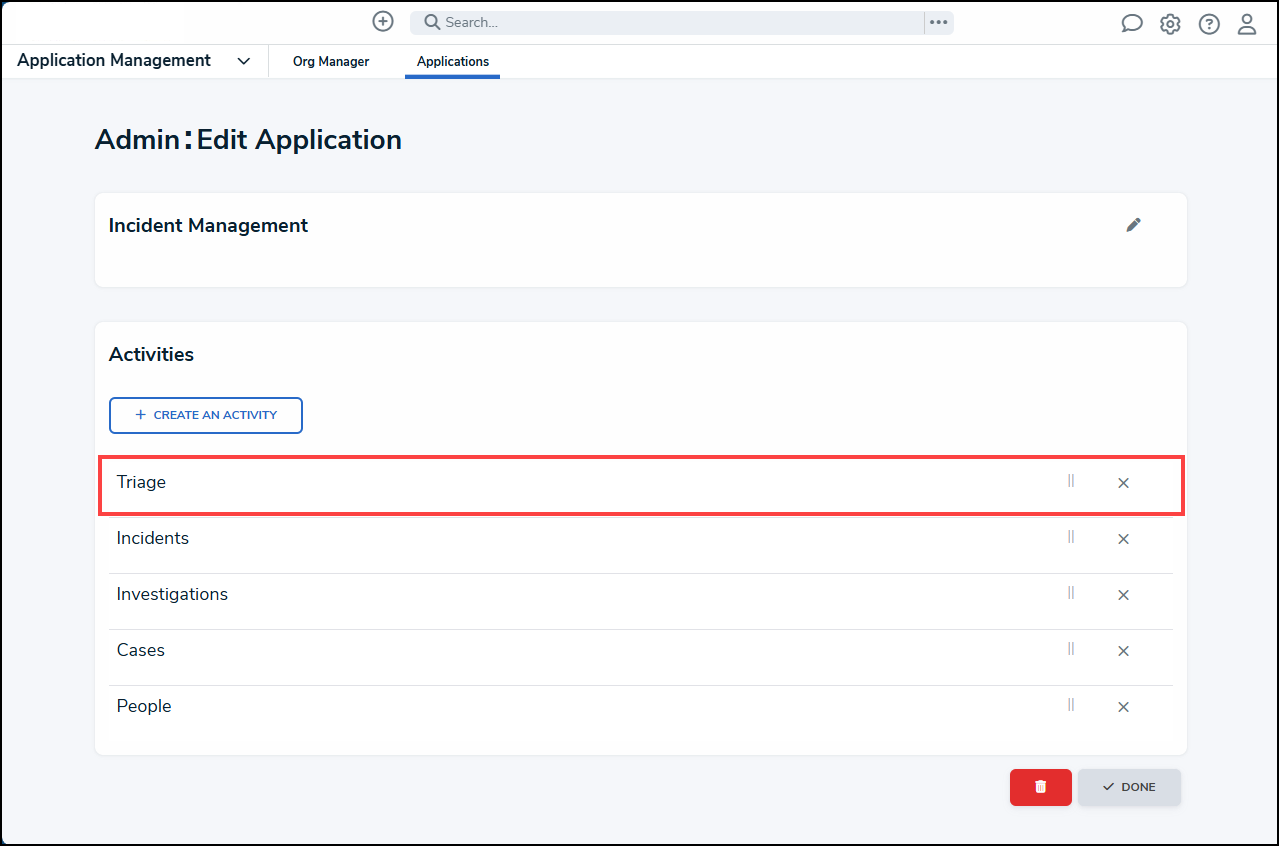Image resolution: width=1279 pixels, height=846 pixels.
Task: Click the drag handle on the Investigations row
Action: 1071,593
